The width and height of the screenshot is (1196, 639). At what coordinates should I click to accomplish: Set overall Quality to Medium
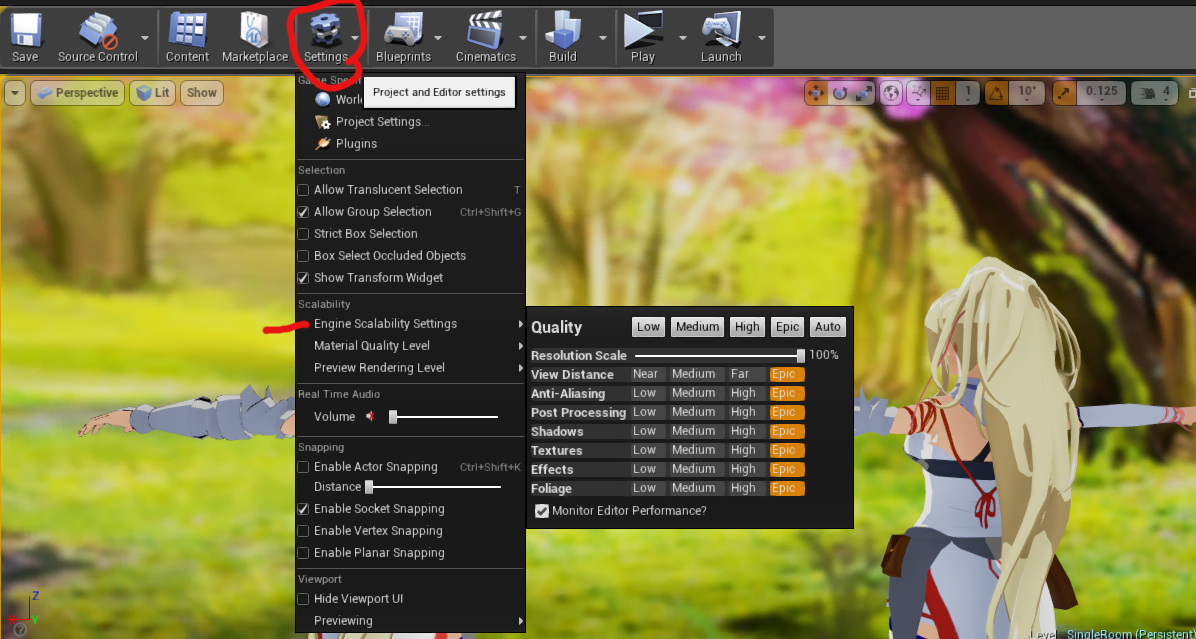697,327
